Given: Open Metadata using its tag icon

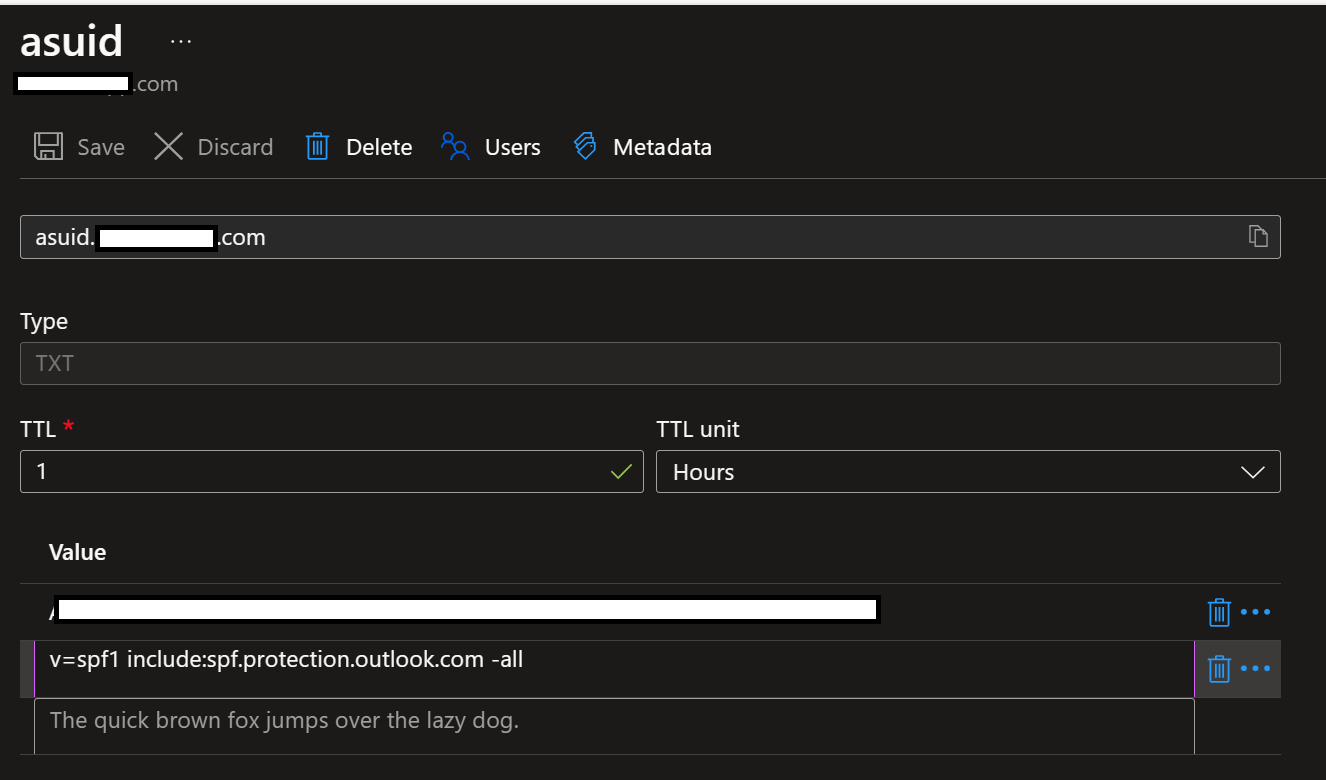Looking at the screenshot, I should click(x=585, y=146).
